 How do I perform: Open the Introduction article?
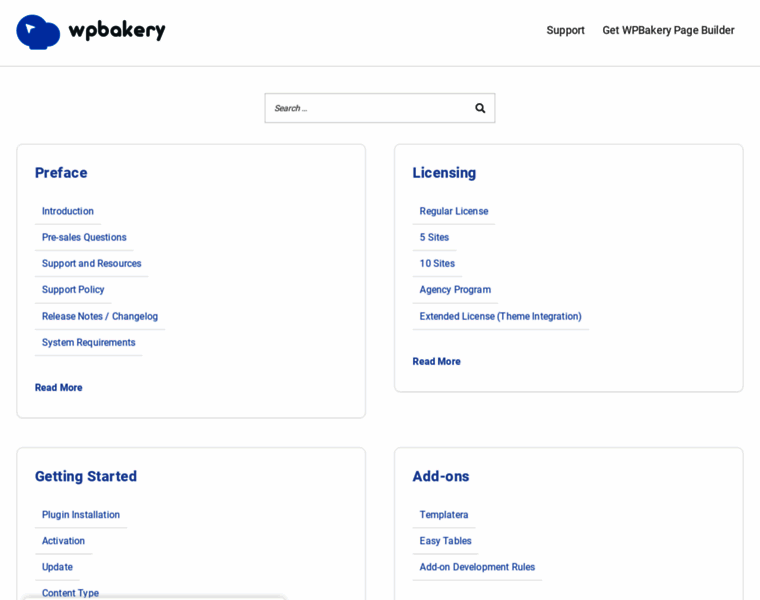coord(68,211)
